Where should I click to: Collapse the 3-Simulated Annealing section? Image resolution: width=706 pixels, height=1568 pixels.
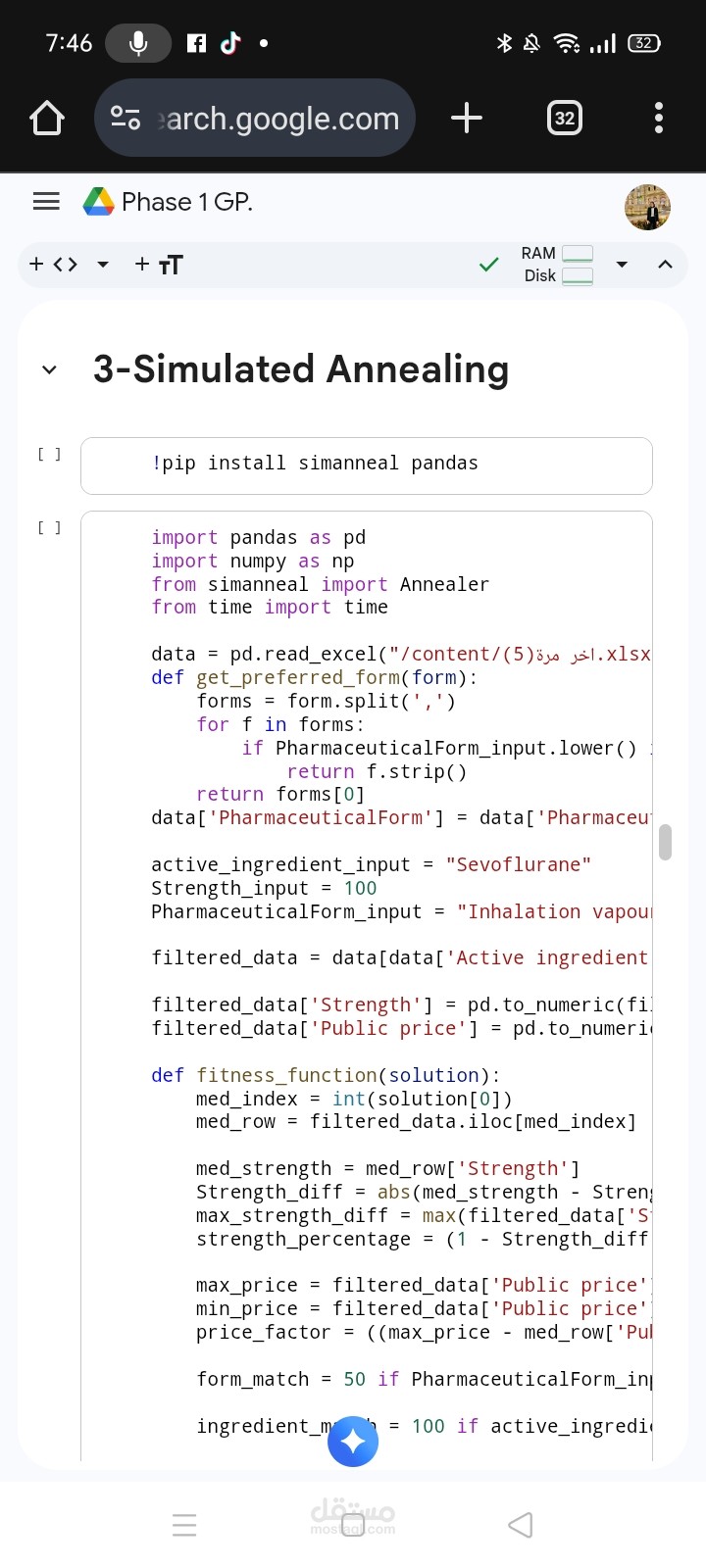pyautogui.click(x=49, y=370)
